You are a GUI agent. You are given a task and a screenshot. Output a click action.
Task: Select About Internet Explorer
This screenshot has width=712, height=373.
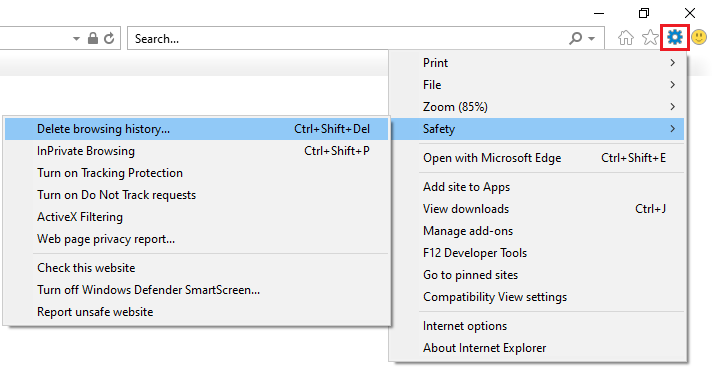[x=538, y=348]
